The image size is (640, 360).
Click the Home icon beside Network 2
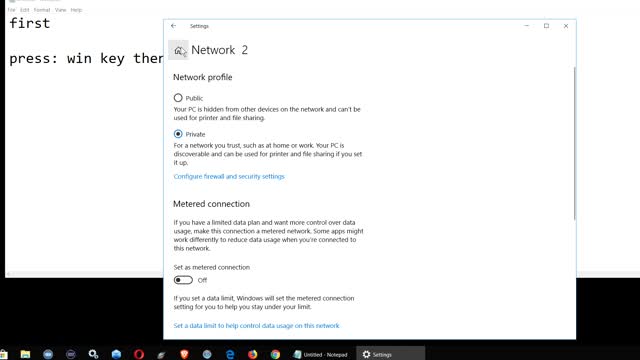click(x=178, y=50)
